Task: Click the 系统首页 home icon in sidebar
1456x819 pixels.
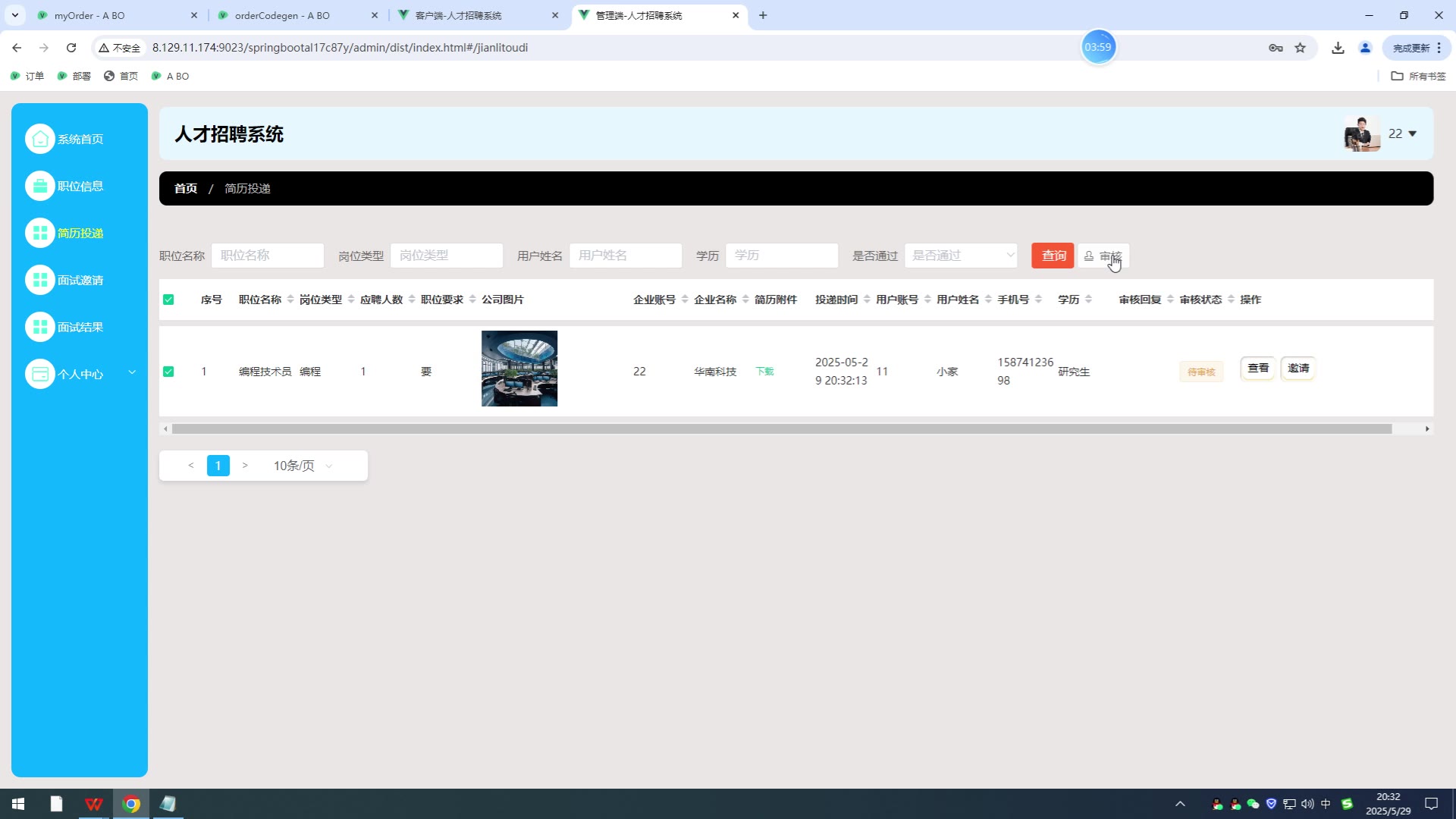Action: coord(40,139)
